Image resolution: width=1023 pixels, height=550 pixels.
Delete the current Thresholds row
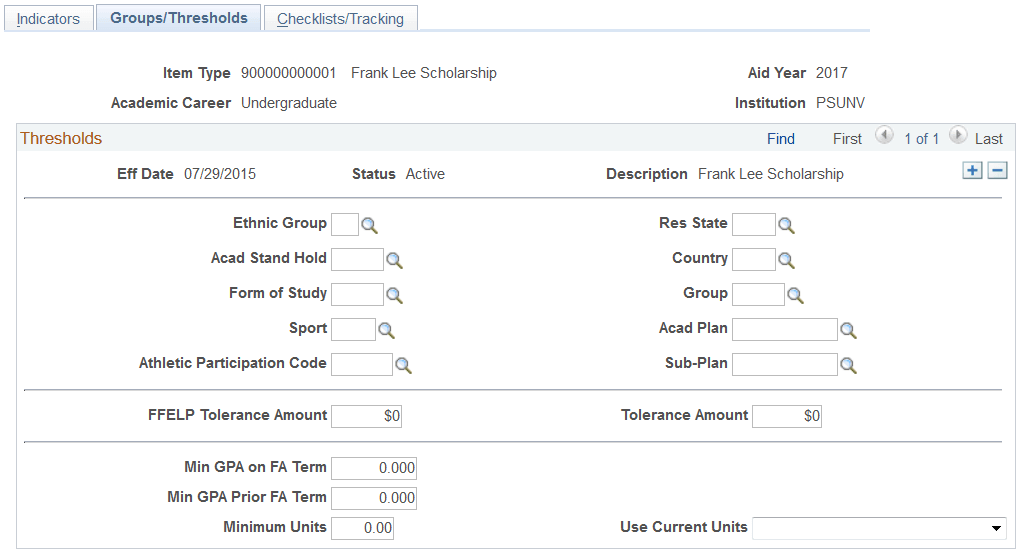997,171
